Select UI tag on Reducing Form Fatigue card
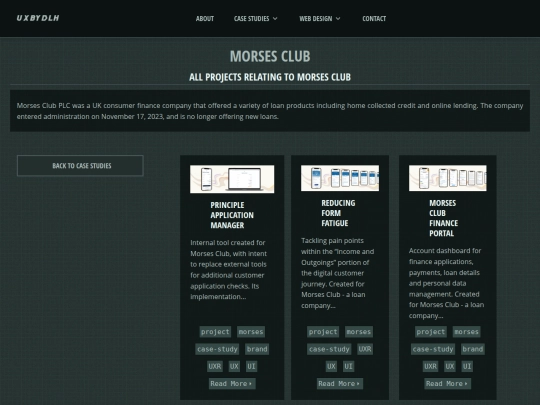Image resolution: width=540 pixels, height=405 pixels. 349,366
